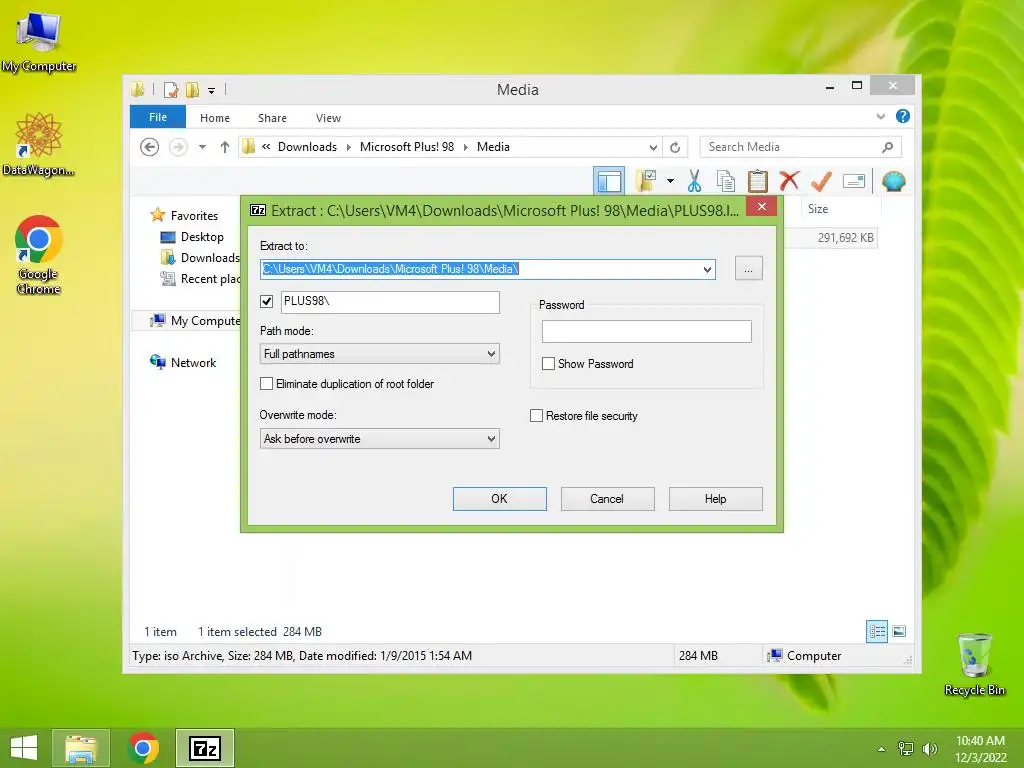Select the DataWagon desktop shortcut
The width and height of the screenshot is (1024, 768).
tap(39, 144)
